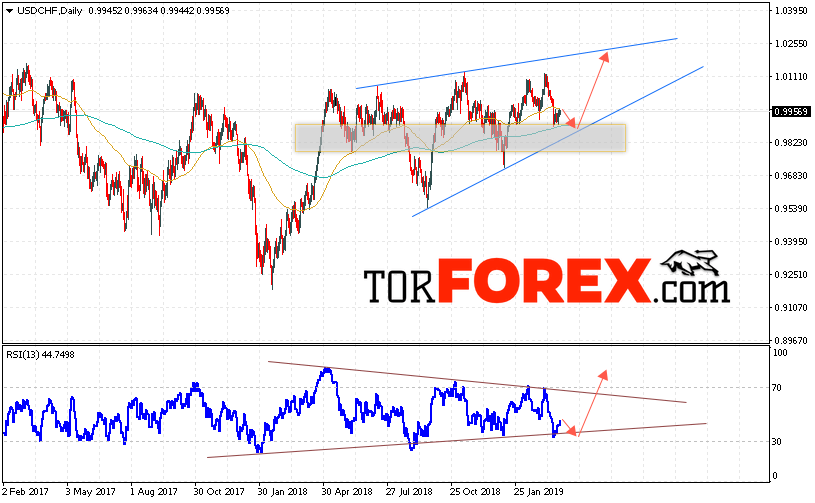Viewport: 815px width, 503px height.
Task: Select the OHLC values 0.99452 0.99634 0.99442 0.99569
Action: [159, 11]
